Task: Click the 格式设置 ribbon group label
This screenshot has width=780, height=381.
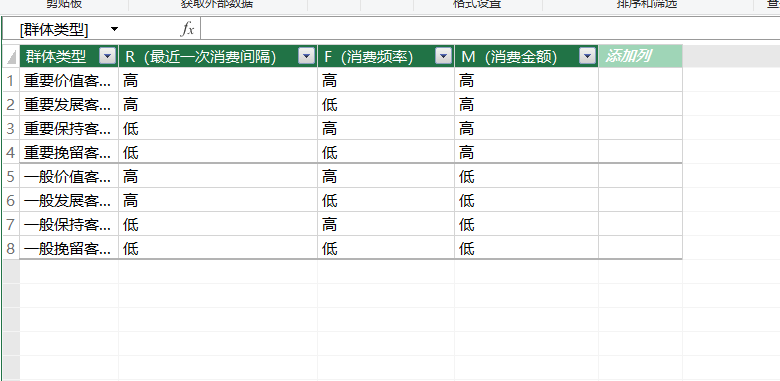Action: coord(477,4)
